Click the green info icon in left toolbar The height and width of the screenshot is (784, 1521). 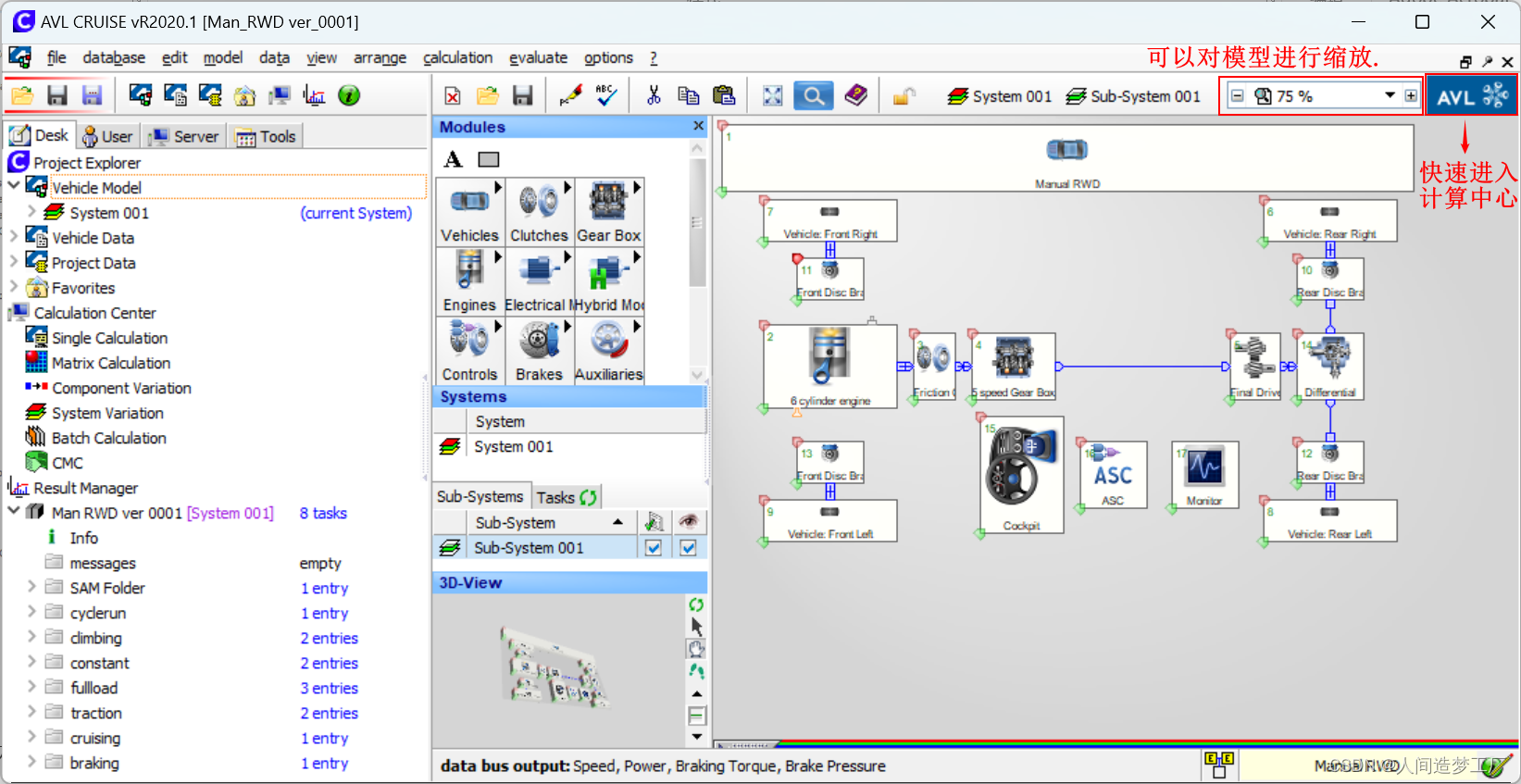349,95
